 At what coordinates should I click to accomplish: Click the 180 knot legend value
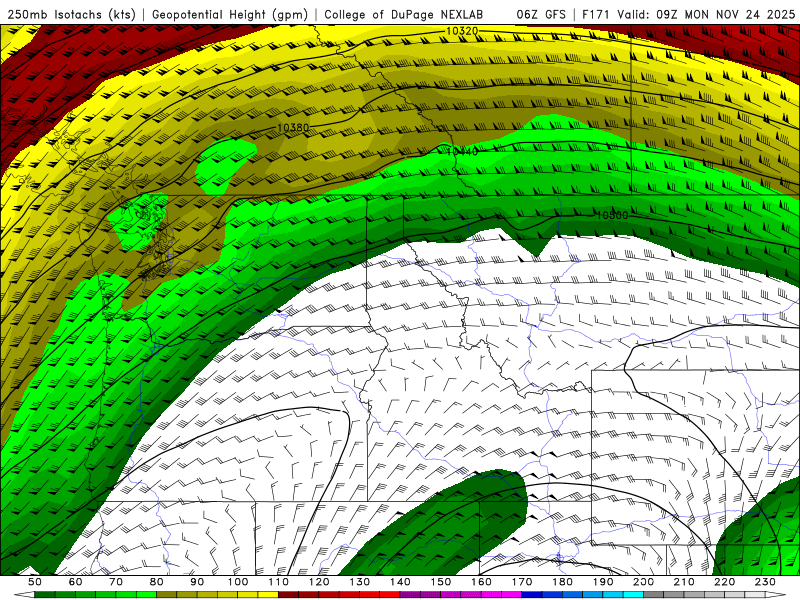562,582
